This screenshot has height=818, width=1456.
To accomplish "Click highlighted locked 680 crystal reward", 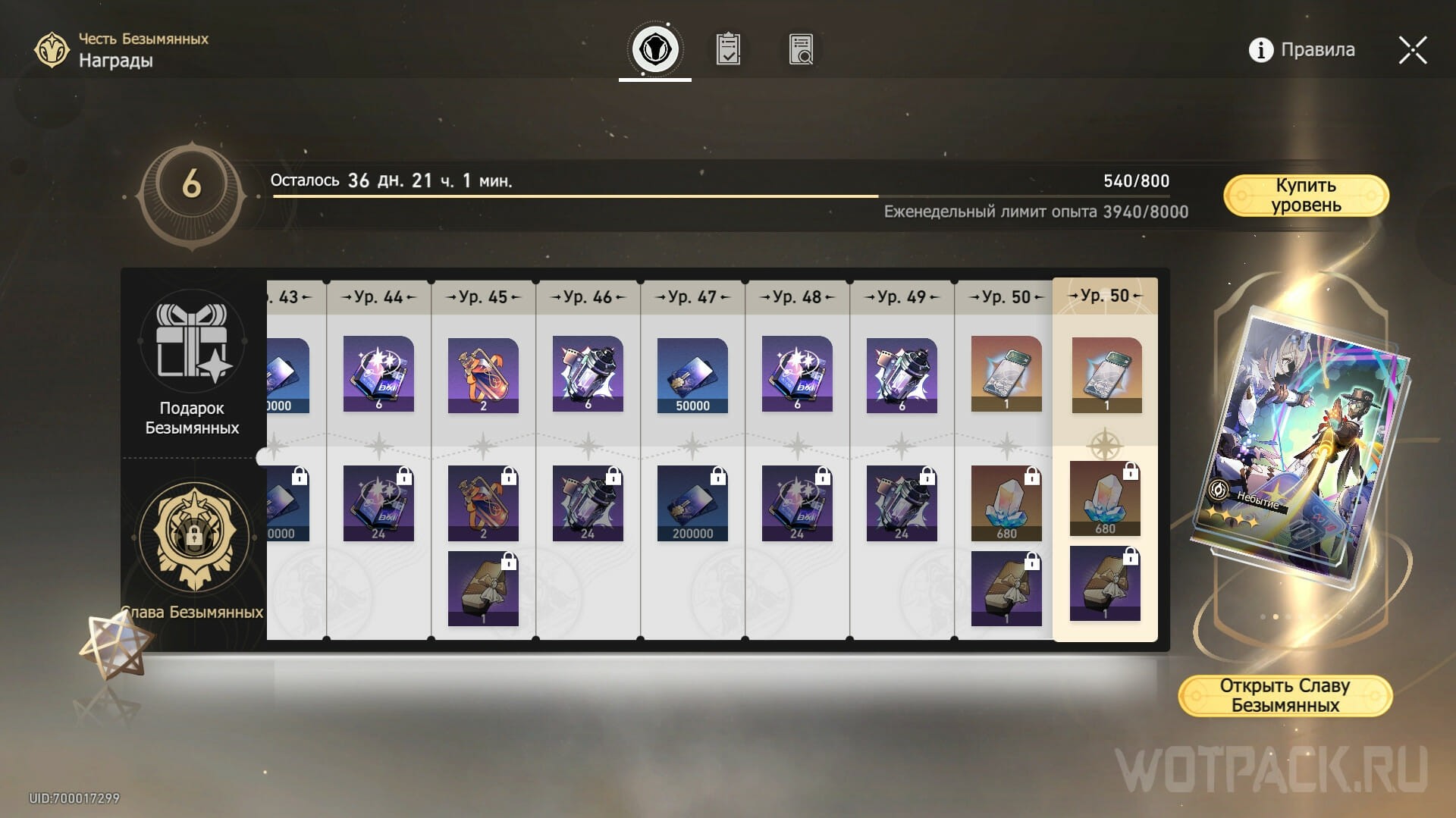I will coord(1105,499).
